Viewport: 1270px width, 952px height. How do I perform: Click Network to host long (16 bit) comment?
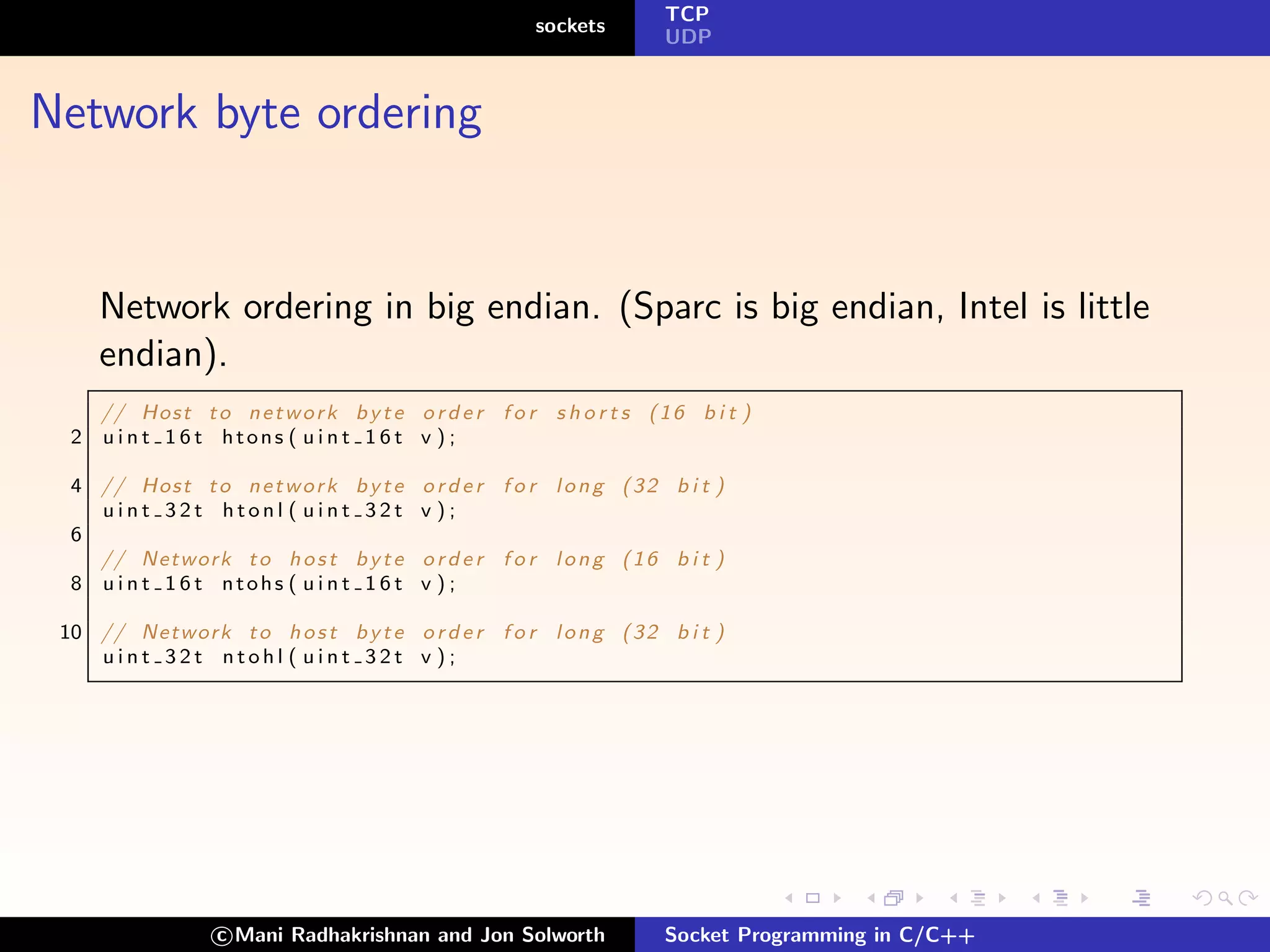[x=414, y=559]
